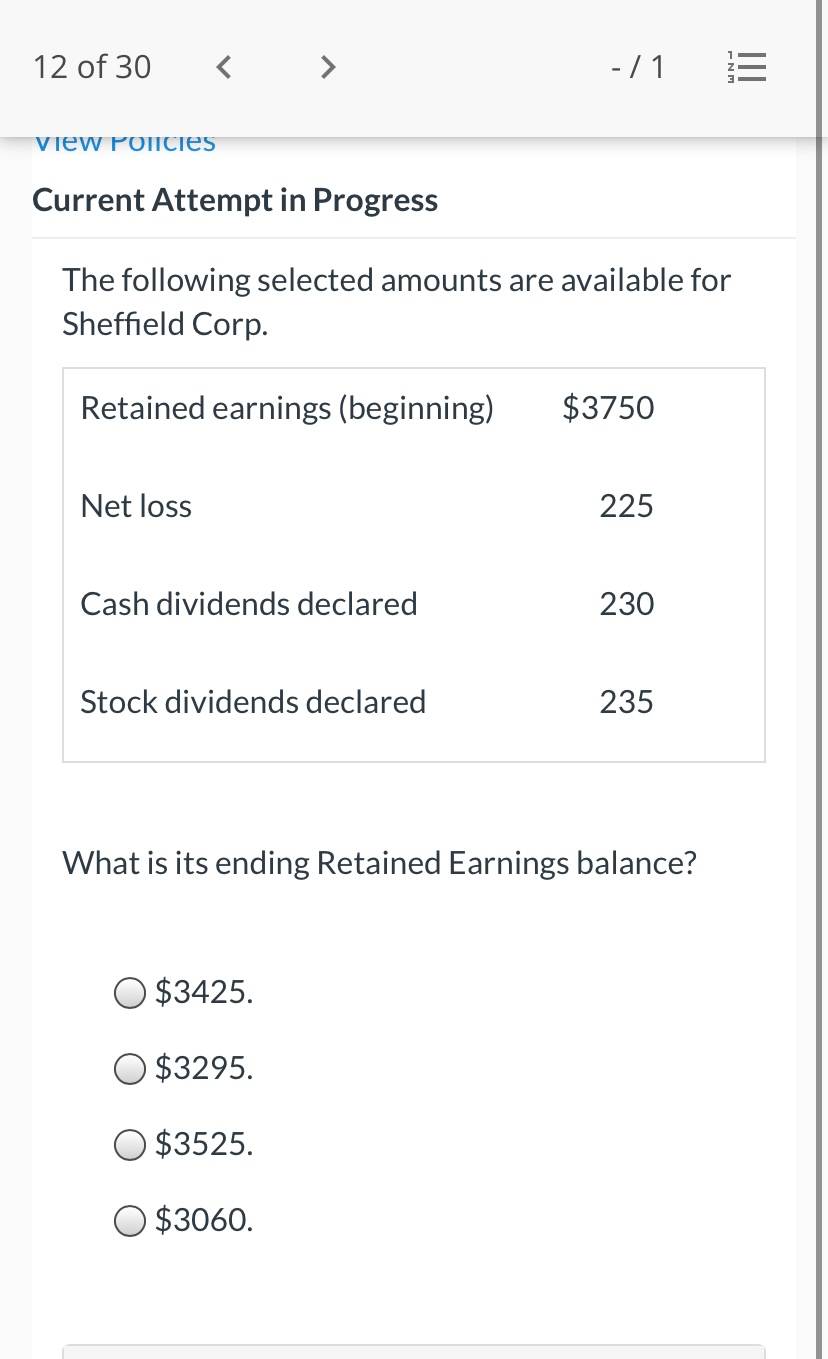
Task: Click the $3425 answer label text
Action: 204,992
